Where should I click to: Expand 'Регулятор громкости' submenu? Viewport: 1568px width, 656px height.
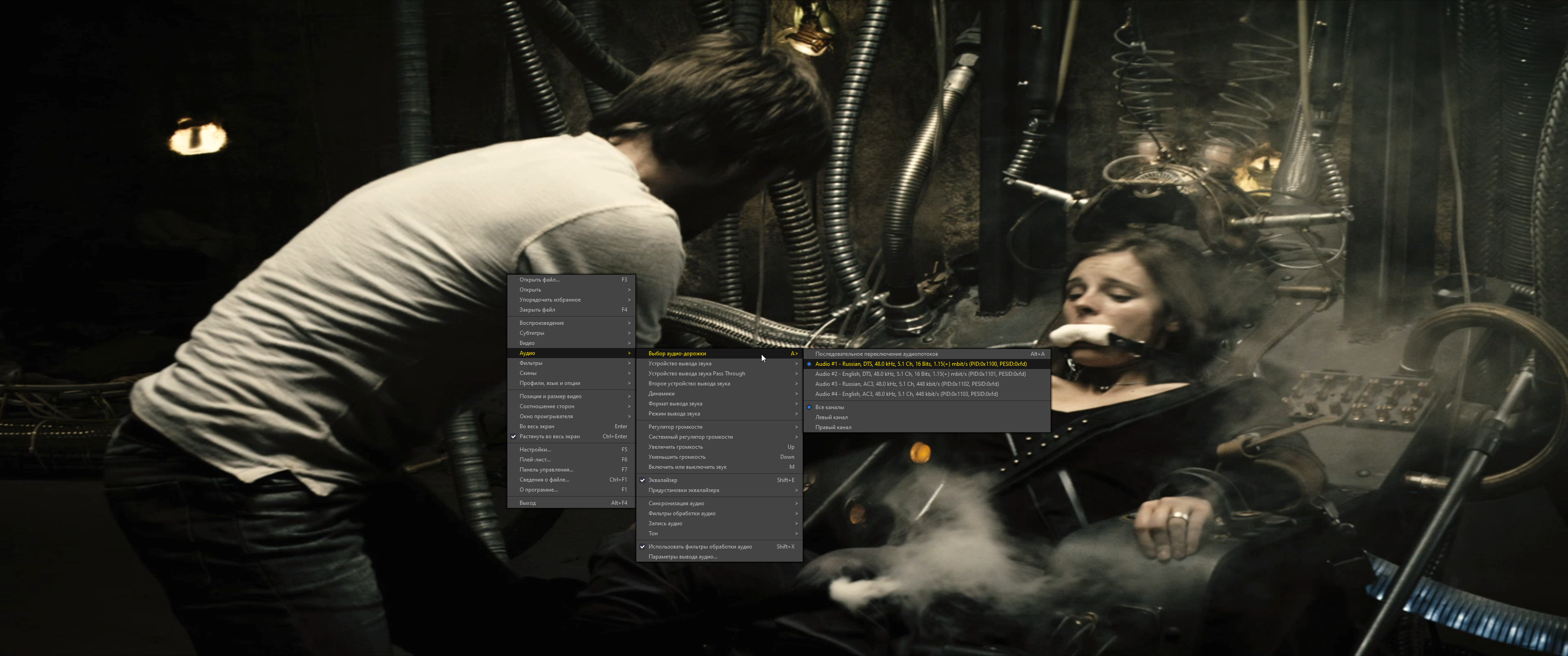719,426
